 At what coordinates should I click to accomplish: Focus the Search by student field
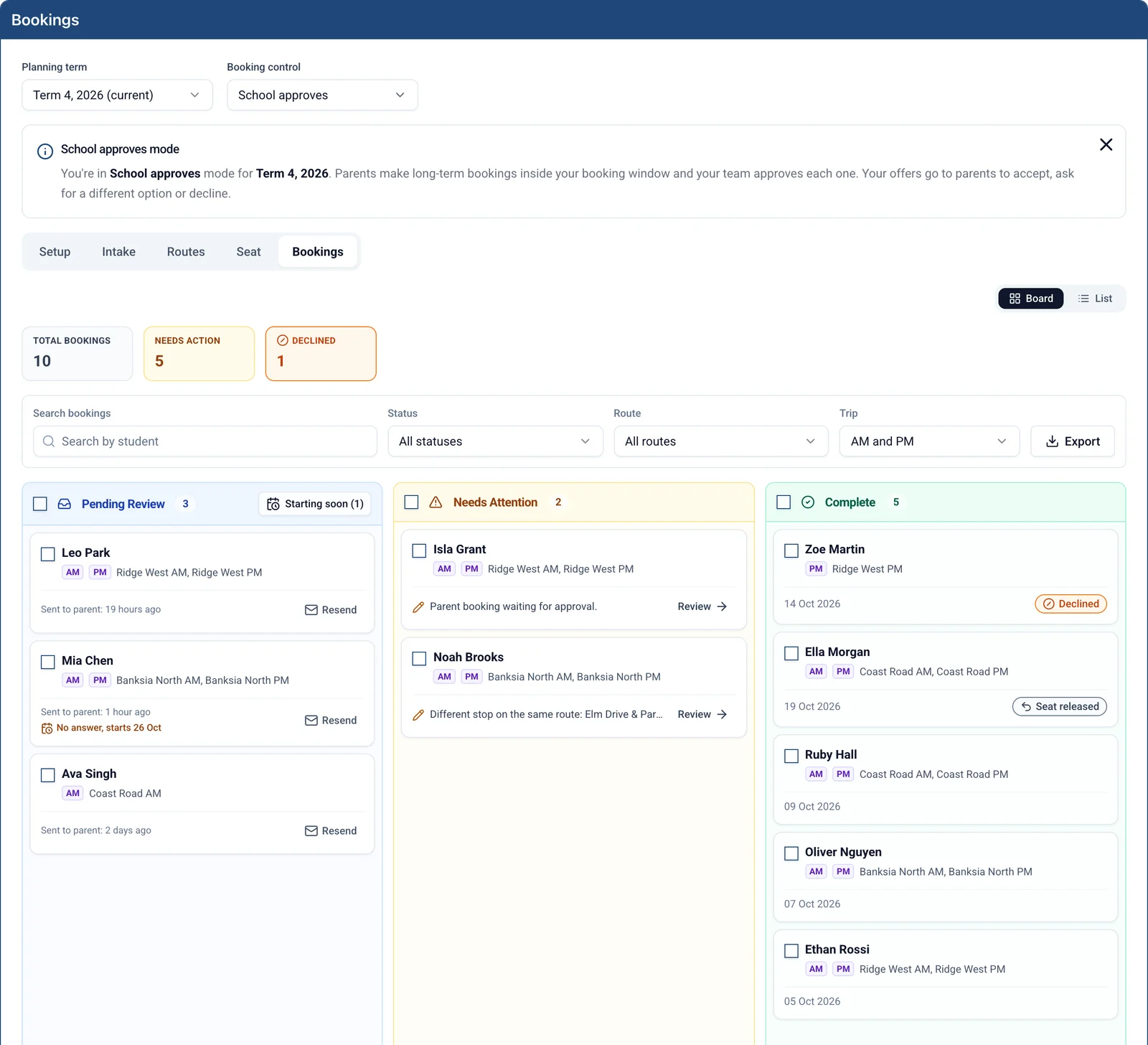[x=205, y=441]
